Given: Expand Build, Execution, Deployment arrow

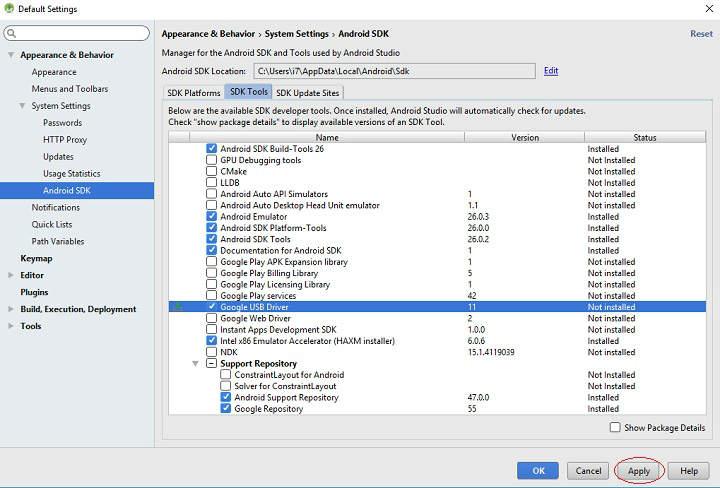Looking at the screenshot, I should (11, 309).
